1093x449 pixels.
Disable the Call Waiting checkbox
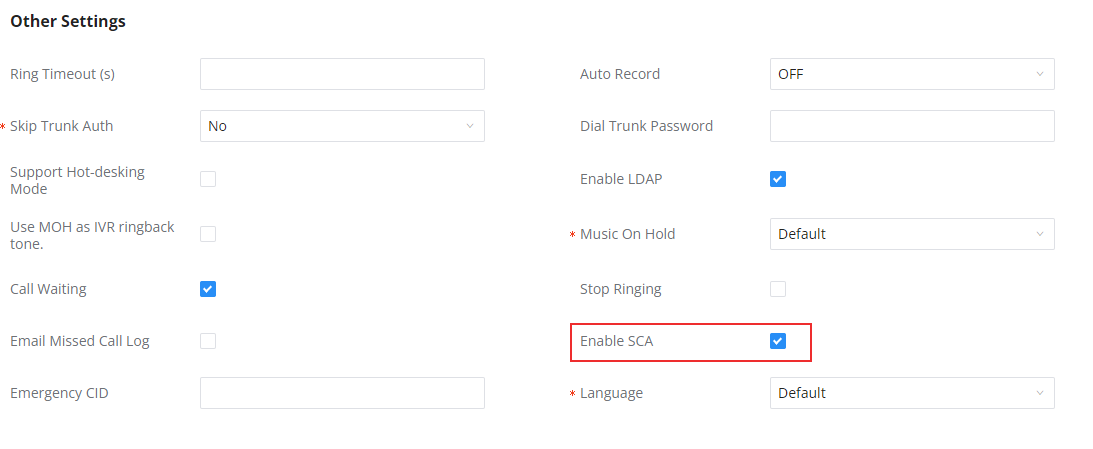click(208, 289)
